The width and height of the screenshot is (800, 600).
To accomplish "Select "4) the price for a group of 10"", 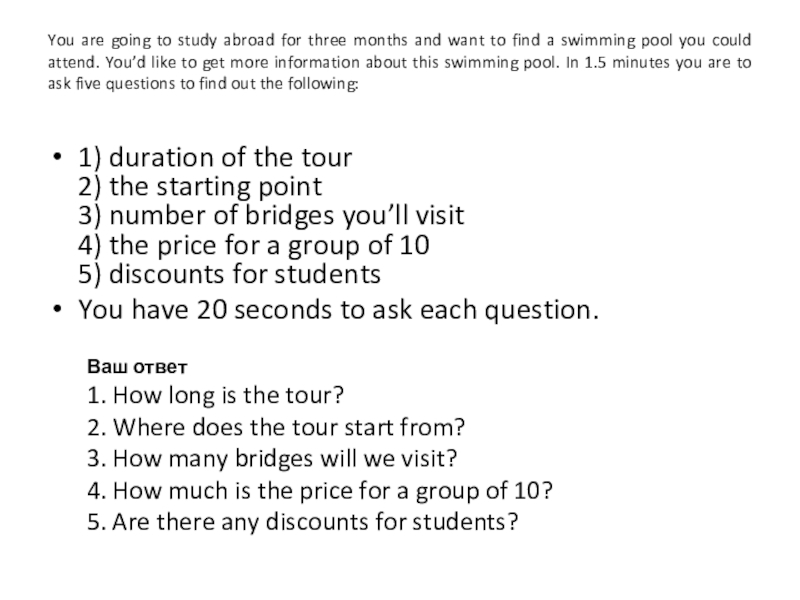I will coord(255,245).
